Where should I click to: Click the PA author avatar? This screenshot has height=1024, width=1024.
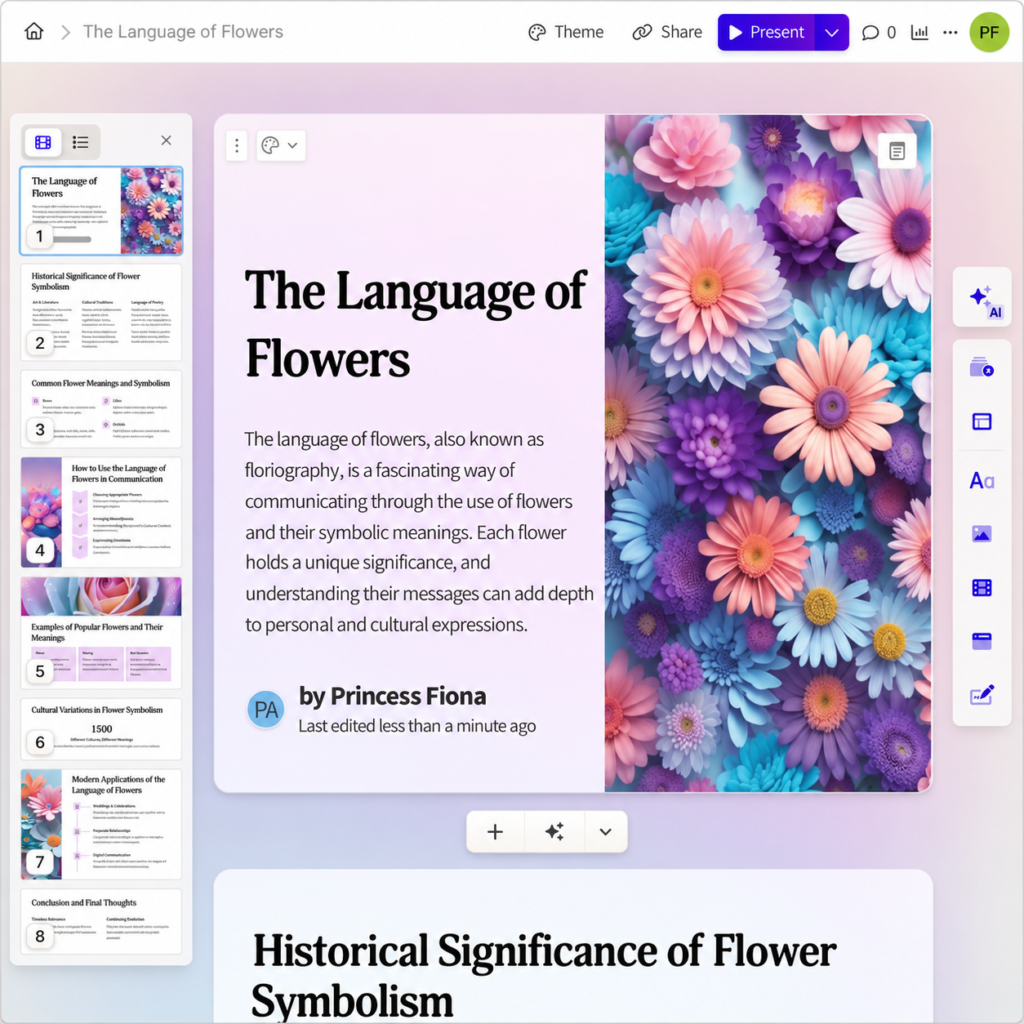coord(266,709)
